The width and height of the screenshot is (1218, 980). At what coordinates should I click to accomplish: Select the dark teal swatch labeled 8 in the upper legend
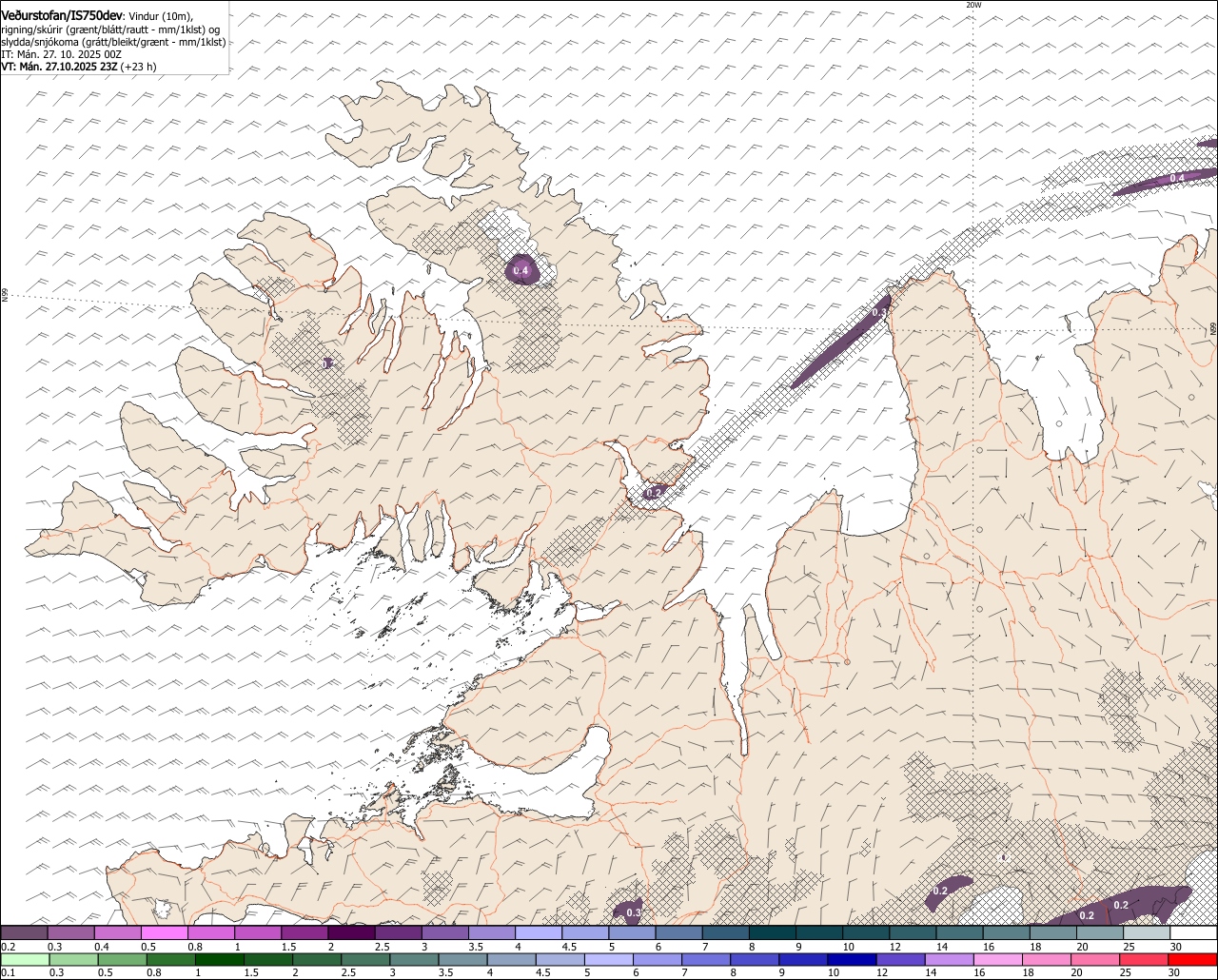774,932
